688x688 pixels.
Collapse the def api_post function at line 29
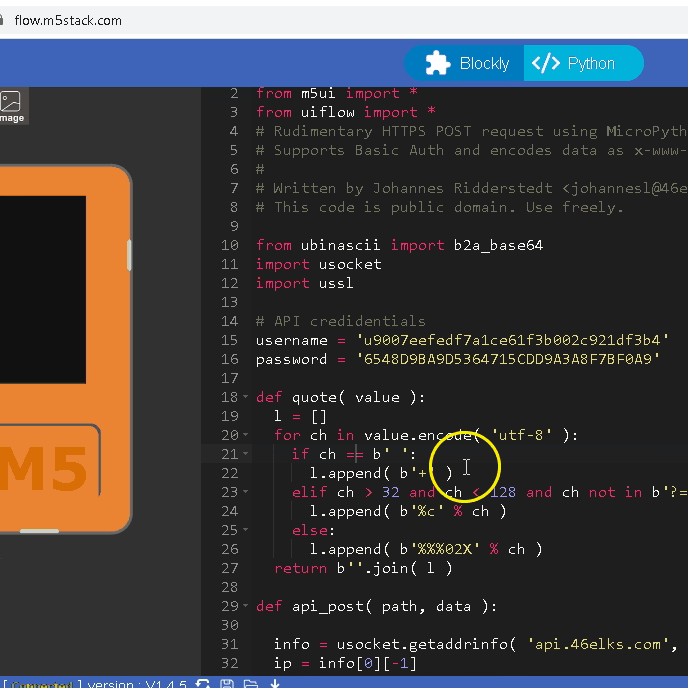click(x=246, y=606)
